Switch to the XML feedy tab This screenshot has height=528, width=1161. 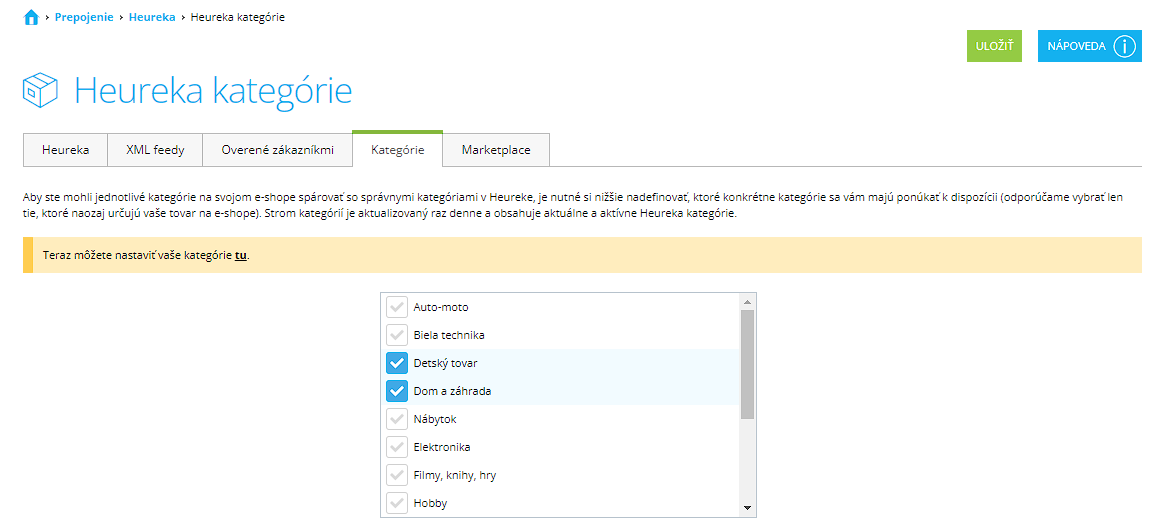pos(155,150)
